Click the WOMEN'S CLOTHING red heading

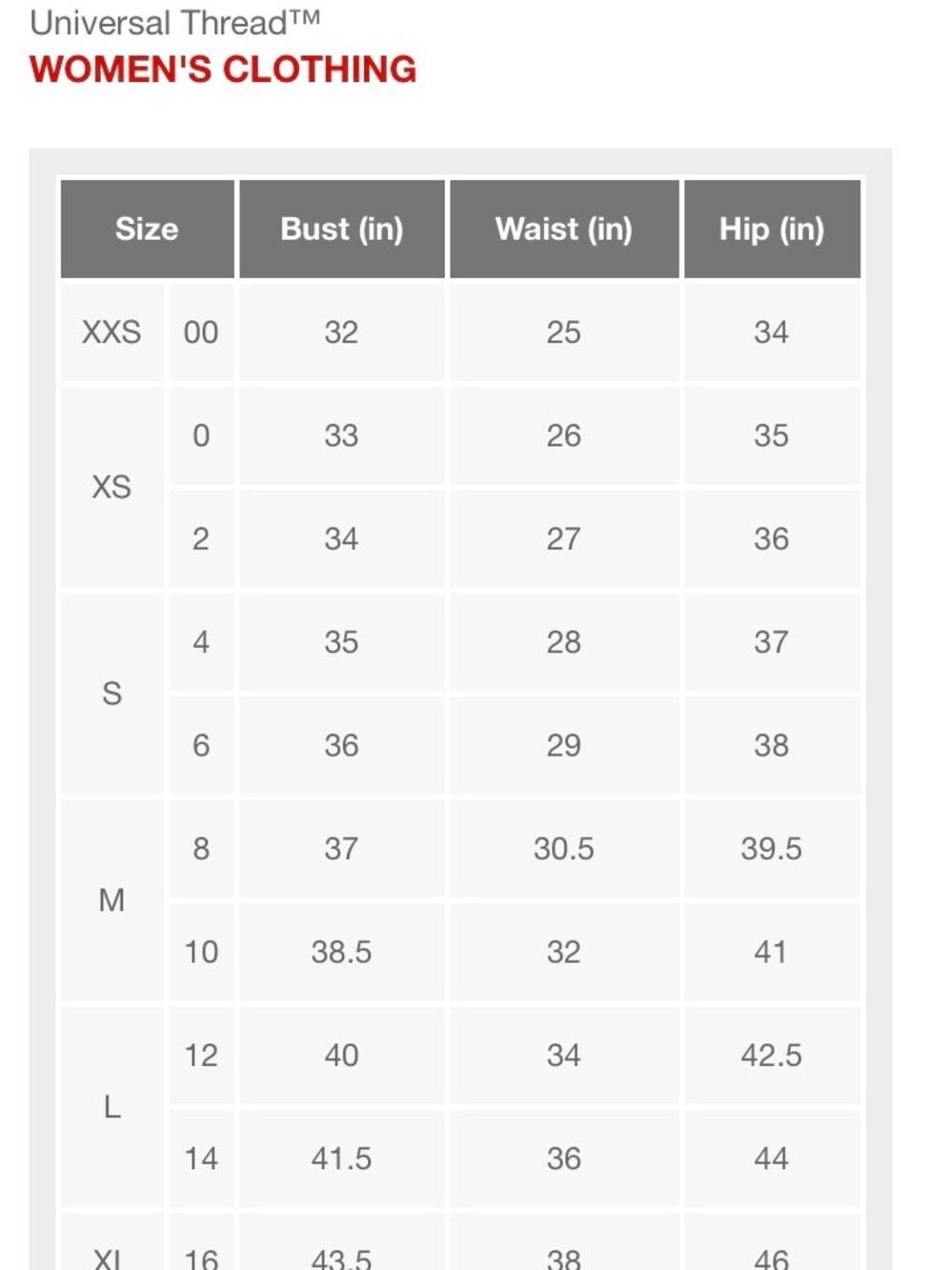(x=223, y=70)
